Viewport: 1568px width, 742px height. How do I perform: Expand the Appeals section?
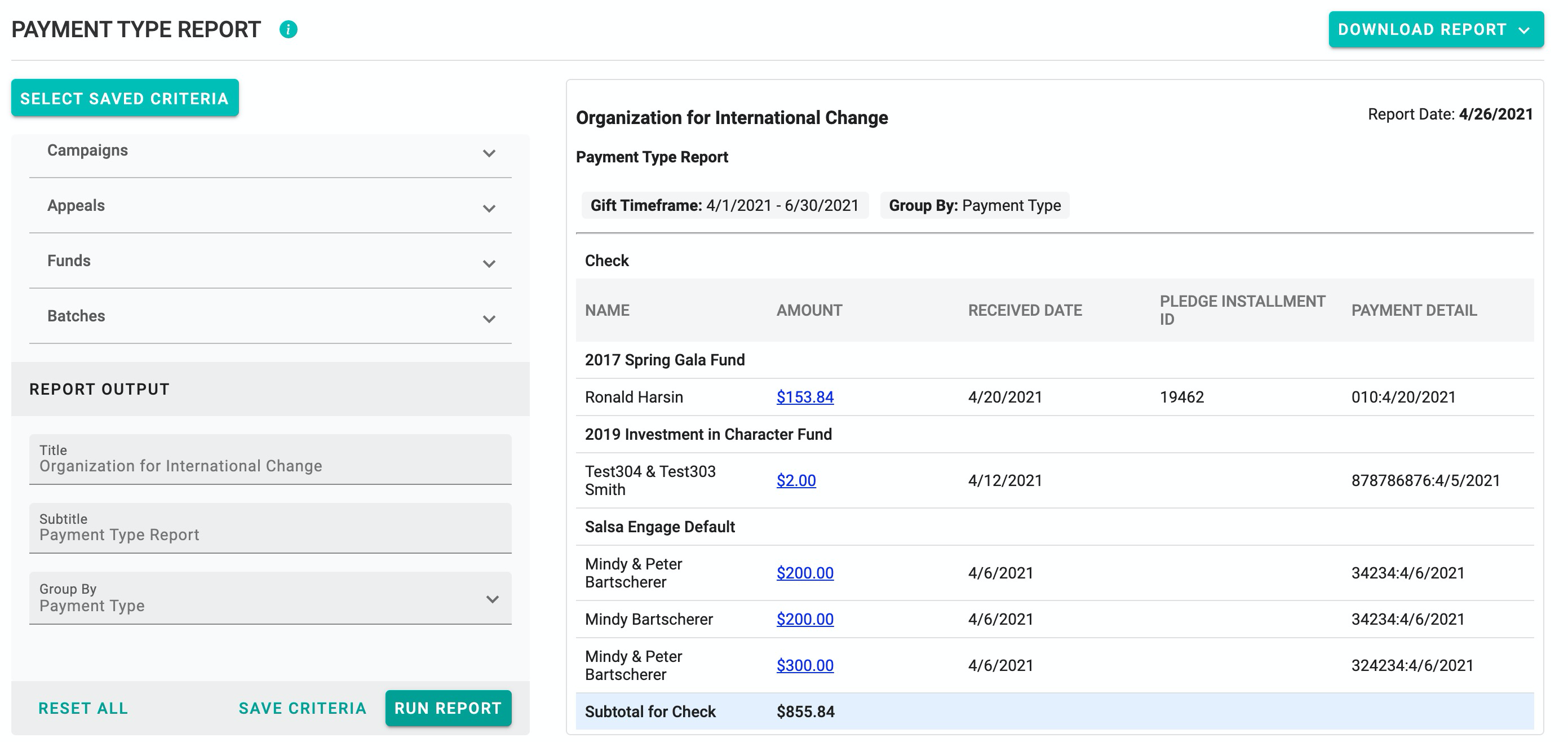pyautogui.click(x=271, y=206)
